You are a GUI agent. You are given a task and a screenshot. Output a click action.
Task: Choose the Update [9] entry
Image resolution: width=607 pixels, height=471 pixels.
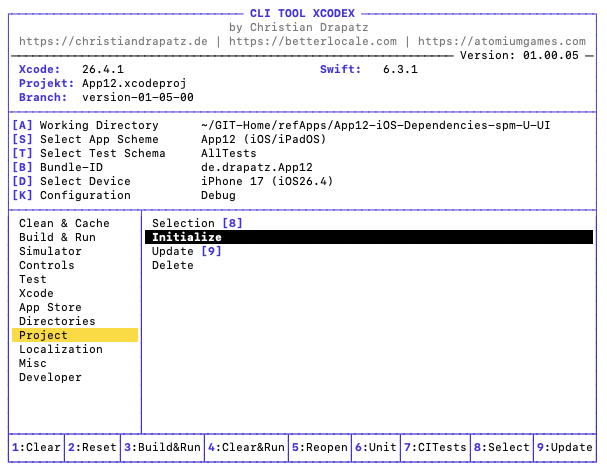pyautogui.click(x=187, y=251)
